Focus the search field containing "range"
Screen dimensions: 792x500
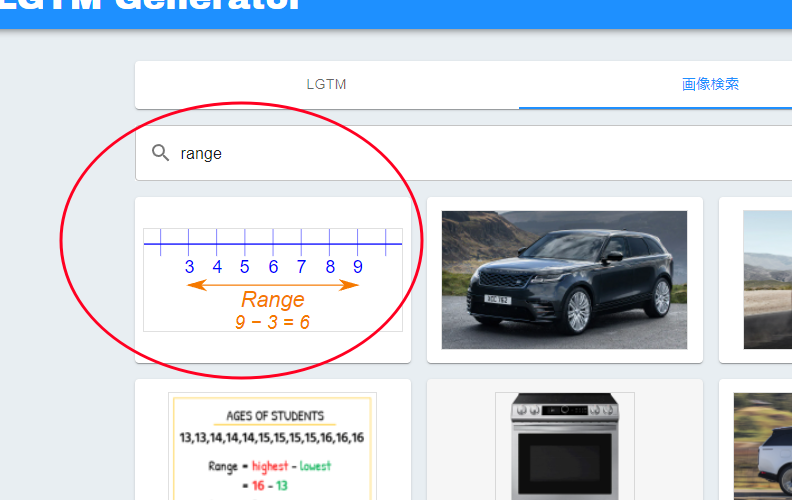[464, 153]
